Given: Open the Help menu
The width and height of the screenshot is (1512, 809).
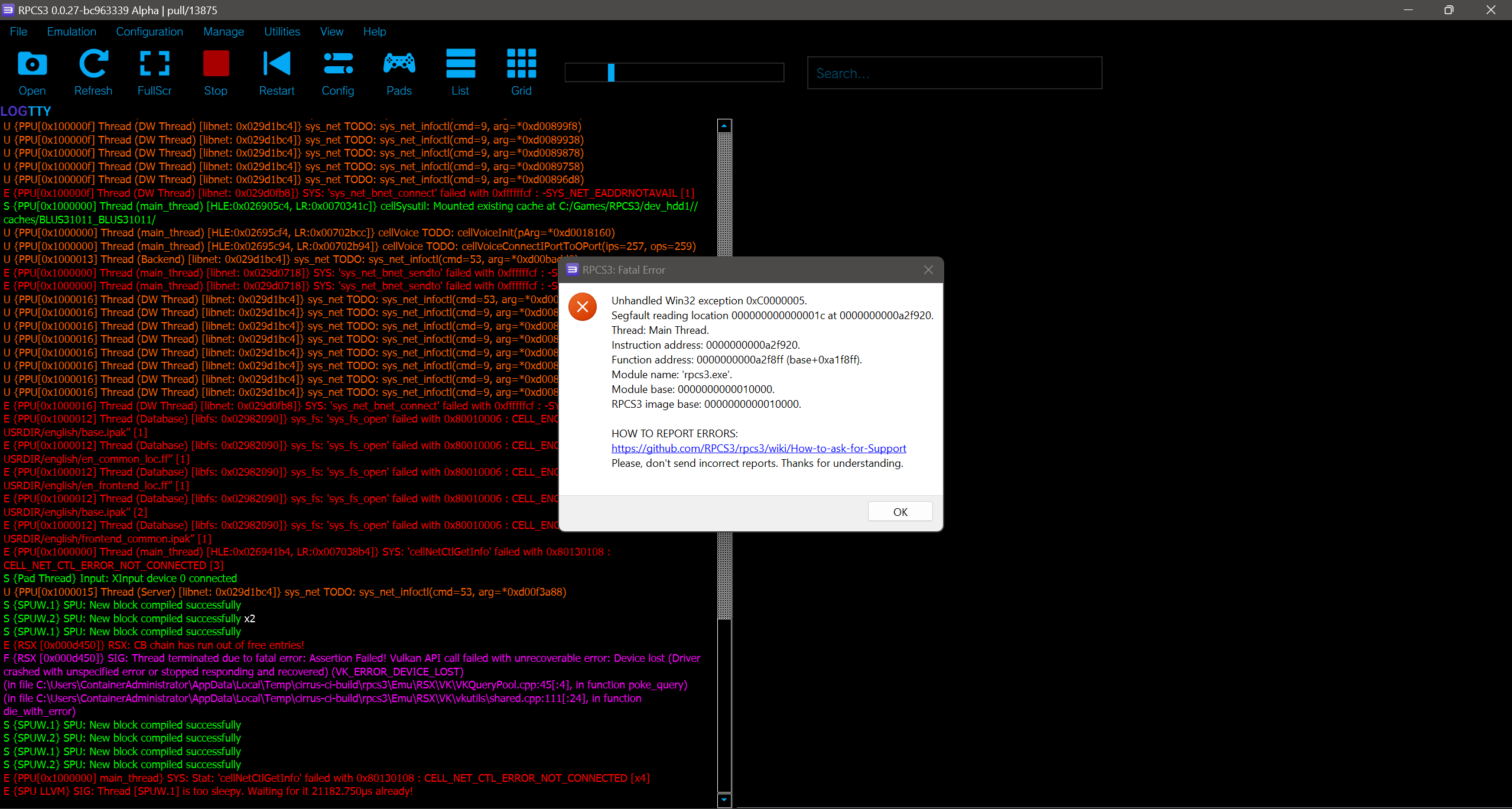Looking at the screenshot, I should [x=374, y=31].
